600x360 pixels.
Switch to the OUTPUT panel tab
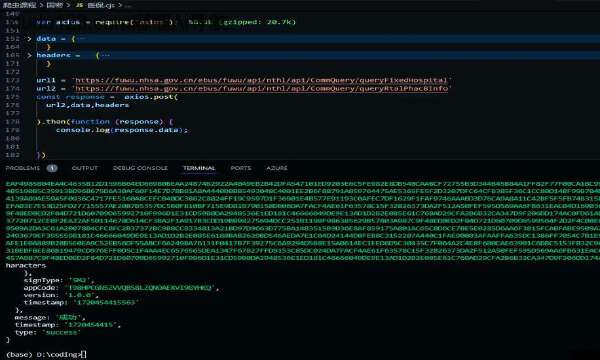(85, 168)
